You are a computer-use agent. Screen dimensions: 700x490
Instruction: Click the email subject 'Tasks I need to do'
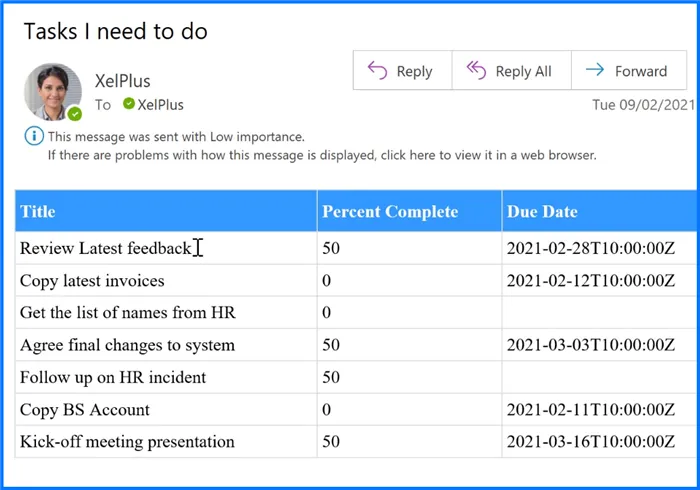pos(115,31)
